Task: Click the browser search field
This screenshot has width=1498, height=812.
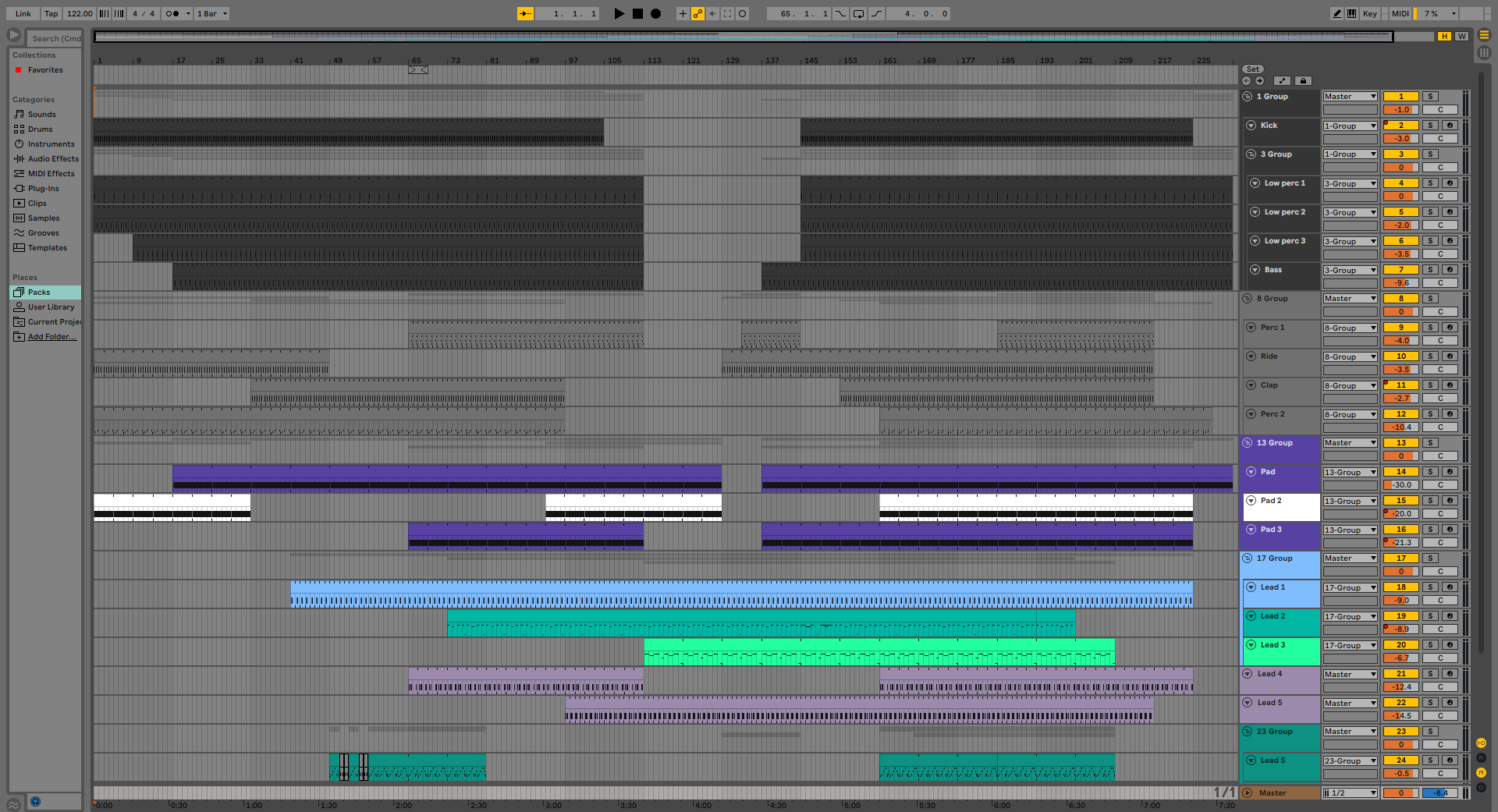Action: point(55,38)
